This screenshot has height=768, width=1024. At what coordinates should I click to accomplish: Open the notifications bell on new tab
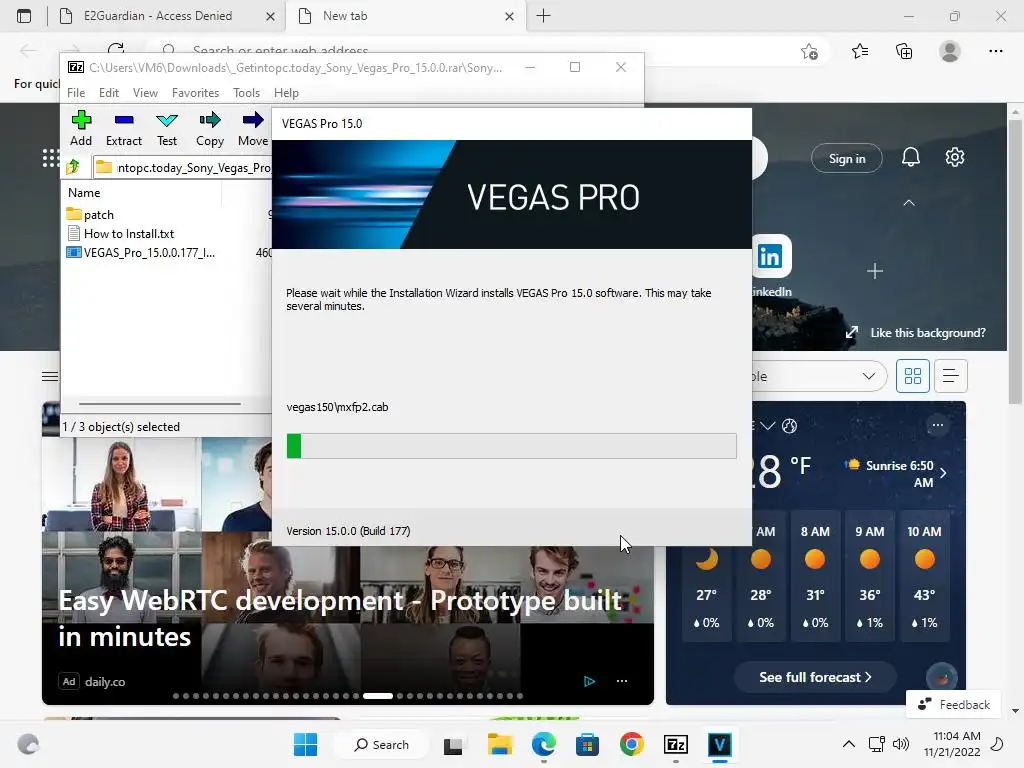click(x=910, y=157)
